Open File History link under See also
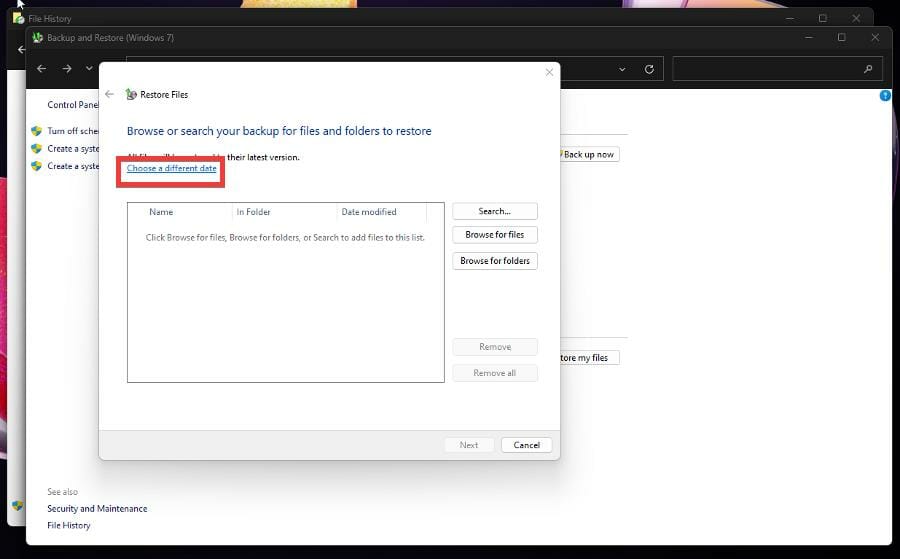 [69, 525]
